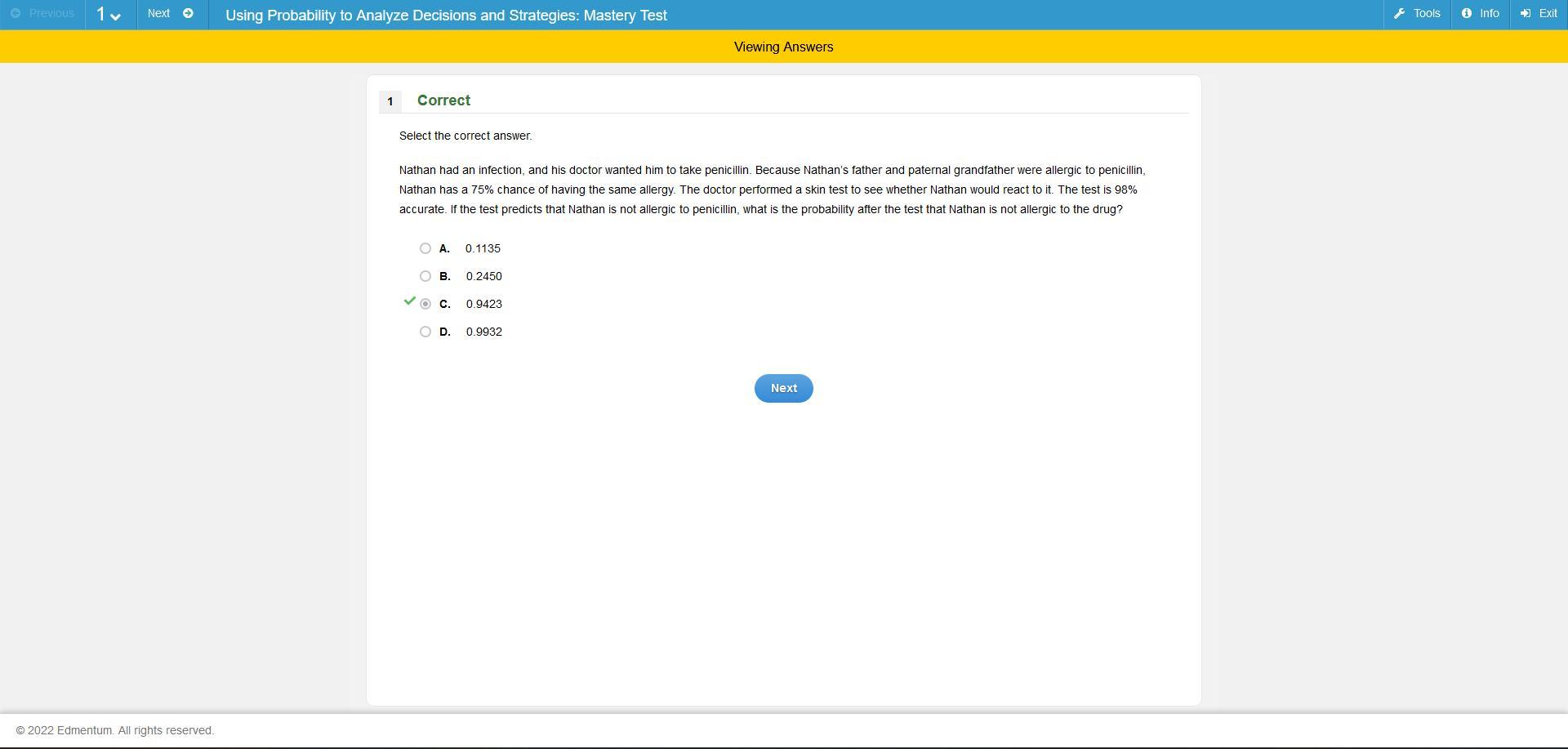Open the Tools menu label
Viewport: 1568px width, 749px height.
[x=1426, y=14]
